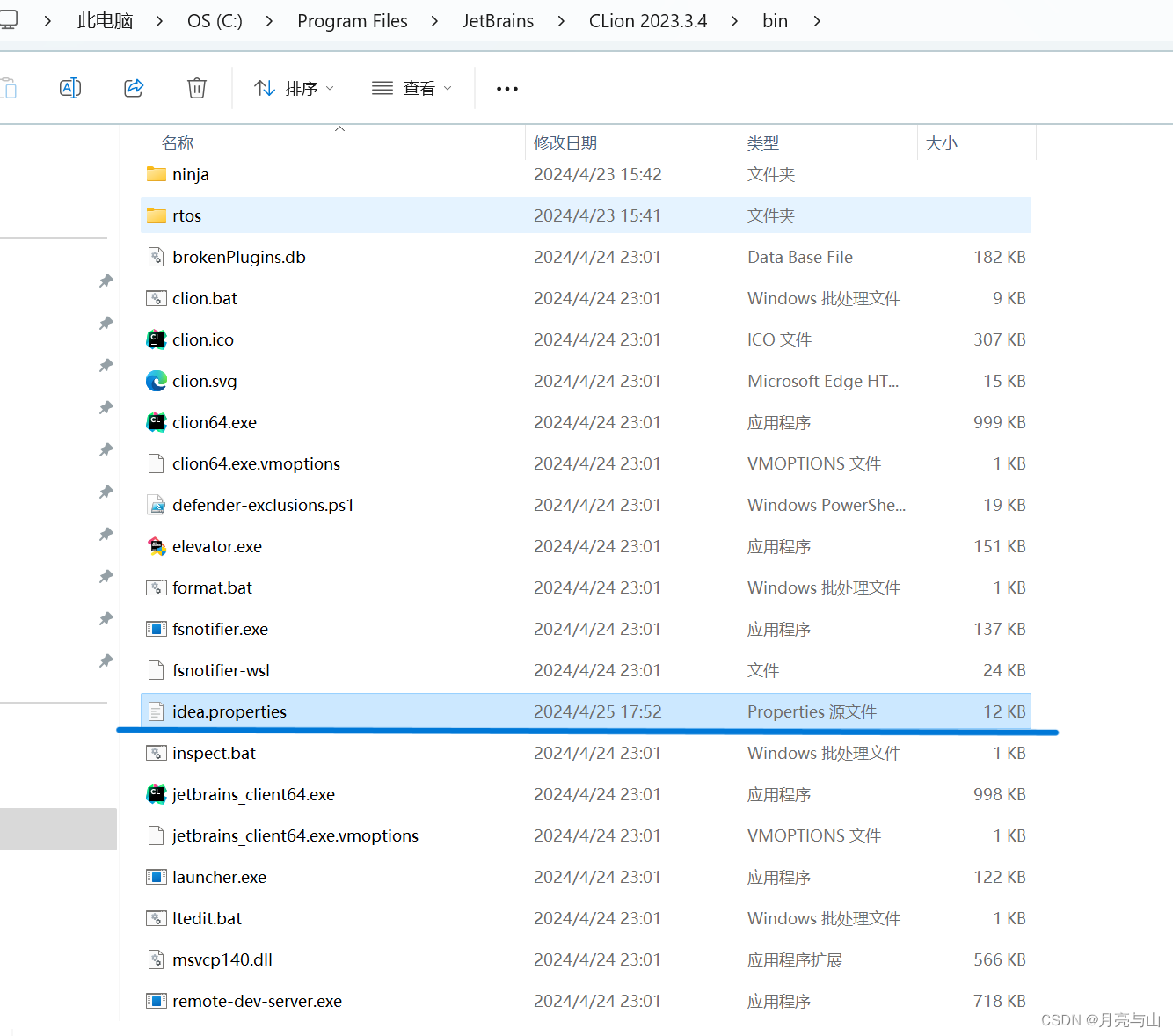Click the Properties 源文件 type cell
The height and width of the screenshot is (1036, 1173).
(812, 711)
